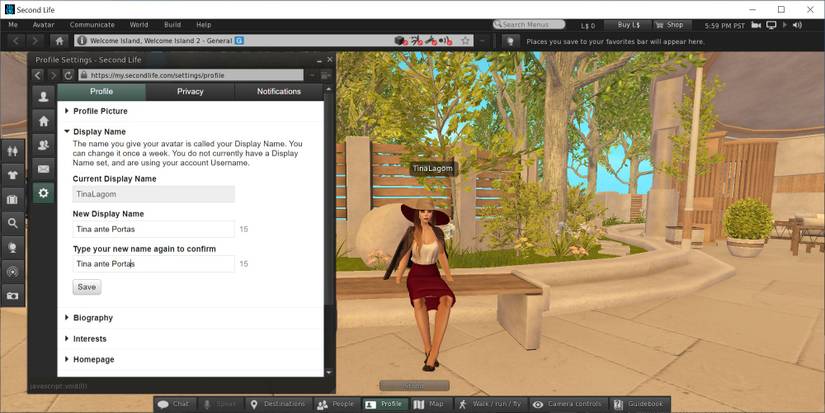Image resolution: width=825 pixels, height=413 pixels.
Task: Open the Build menu
Action: pyautogui.click(x=173, y=25)
